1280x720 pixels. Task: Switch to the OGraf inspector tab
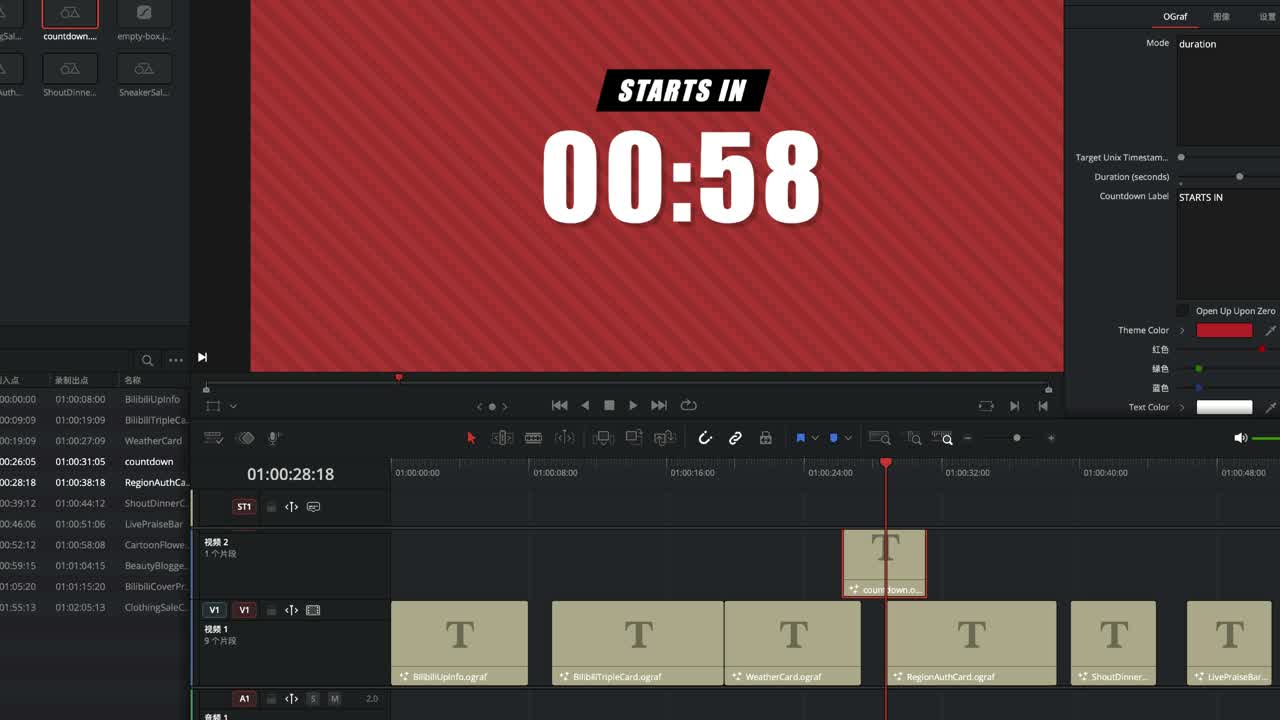(x=1175, y=17)
